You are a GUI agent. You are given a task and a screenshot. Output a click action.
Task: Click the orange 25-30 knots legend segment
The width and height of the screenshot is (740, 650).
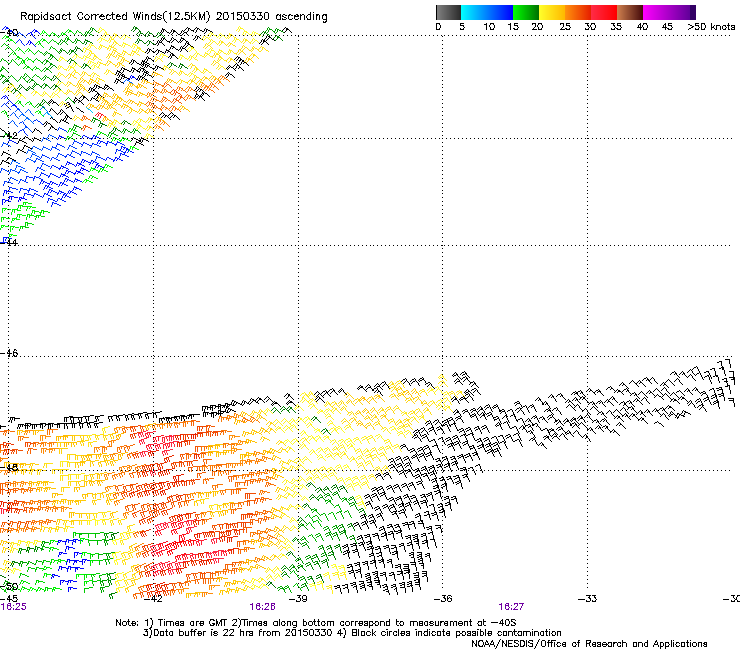[x=578, y=12]
